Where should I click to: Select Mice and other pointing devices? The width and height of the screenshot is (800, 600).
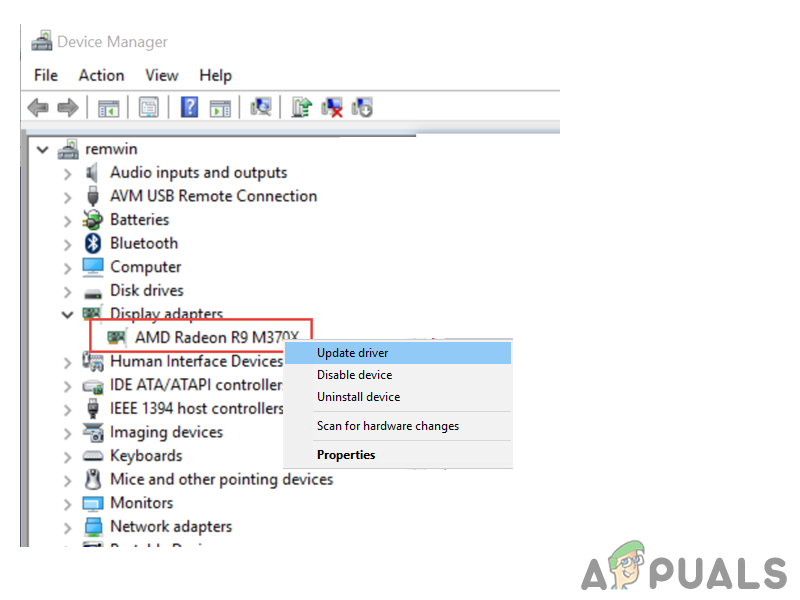(x=221, y=480)
